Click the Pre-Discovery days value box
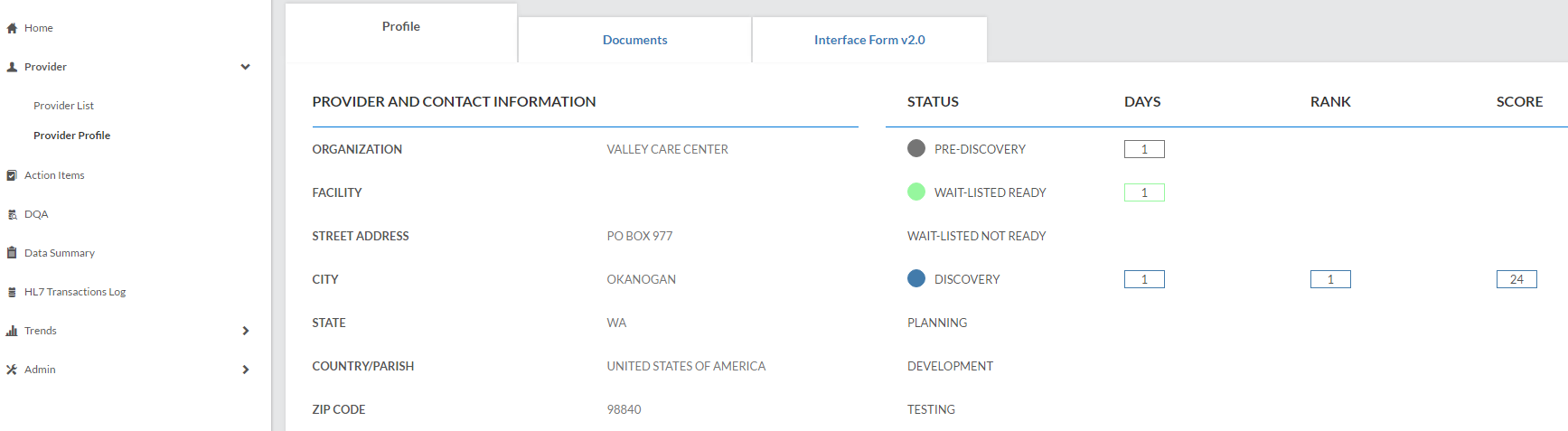The image size is (1568, 431). [x=1143, y=149]
